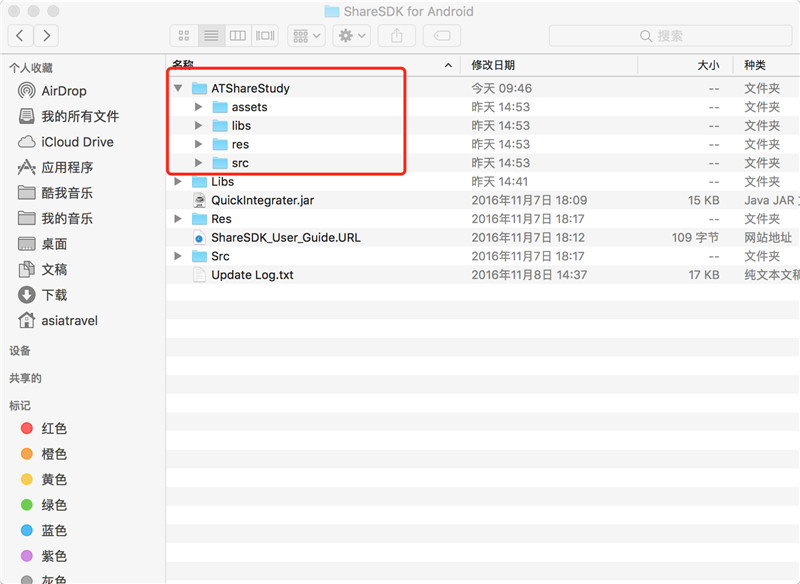Open the arrange-by grouping dropdown

point(307,36)
